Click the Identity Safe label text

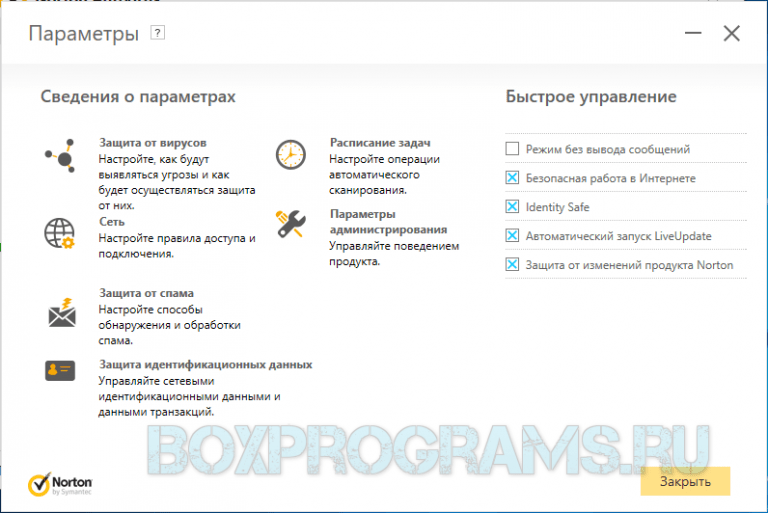[557, 207]
